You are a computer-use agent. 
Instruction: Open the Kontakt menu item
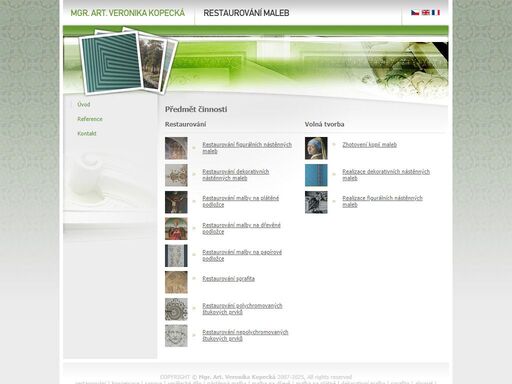click(x=87, y=133)
